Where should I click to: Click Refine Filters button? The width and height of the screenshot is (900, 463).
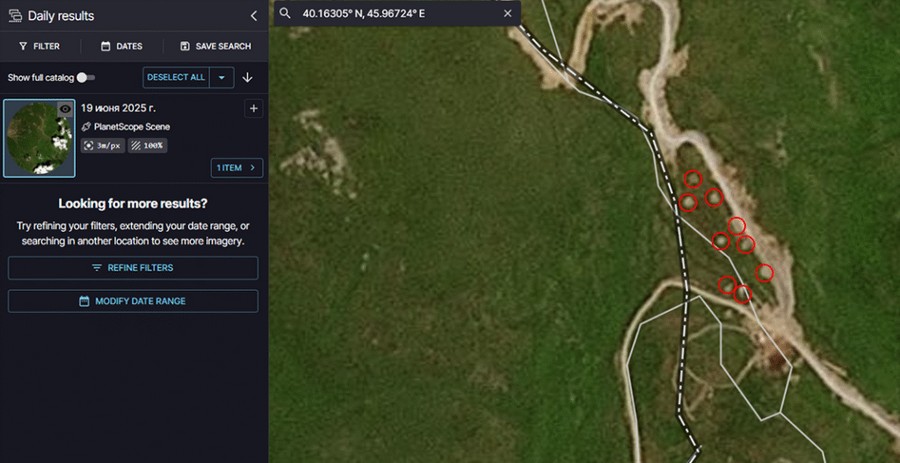coord(133,268)
